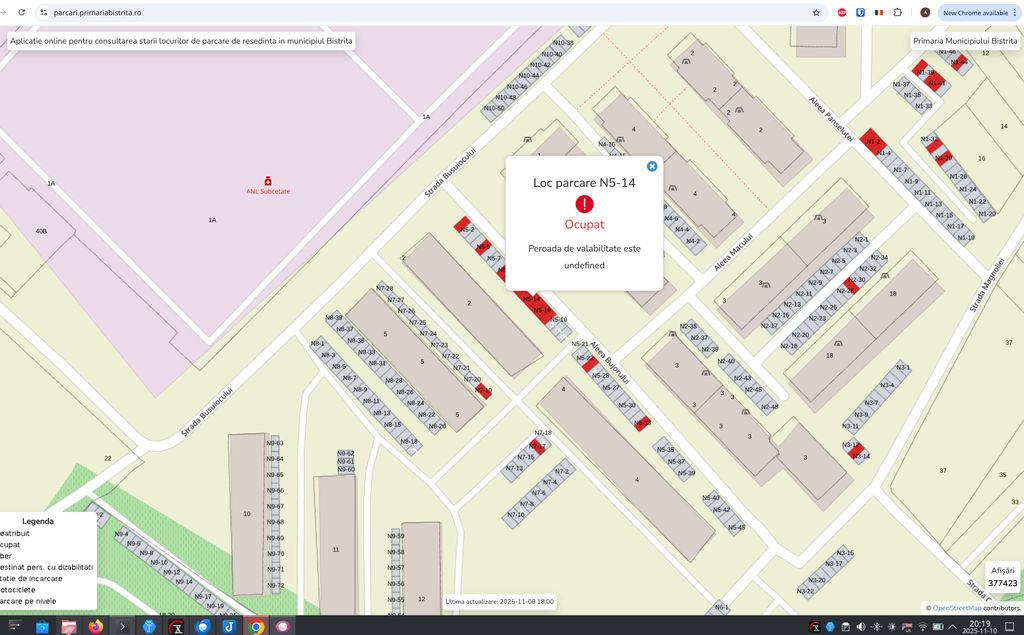
Task: Open the Chrome extensions puzzle icon
Action: tap(897, 13)
